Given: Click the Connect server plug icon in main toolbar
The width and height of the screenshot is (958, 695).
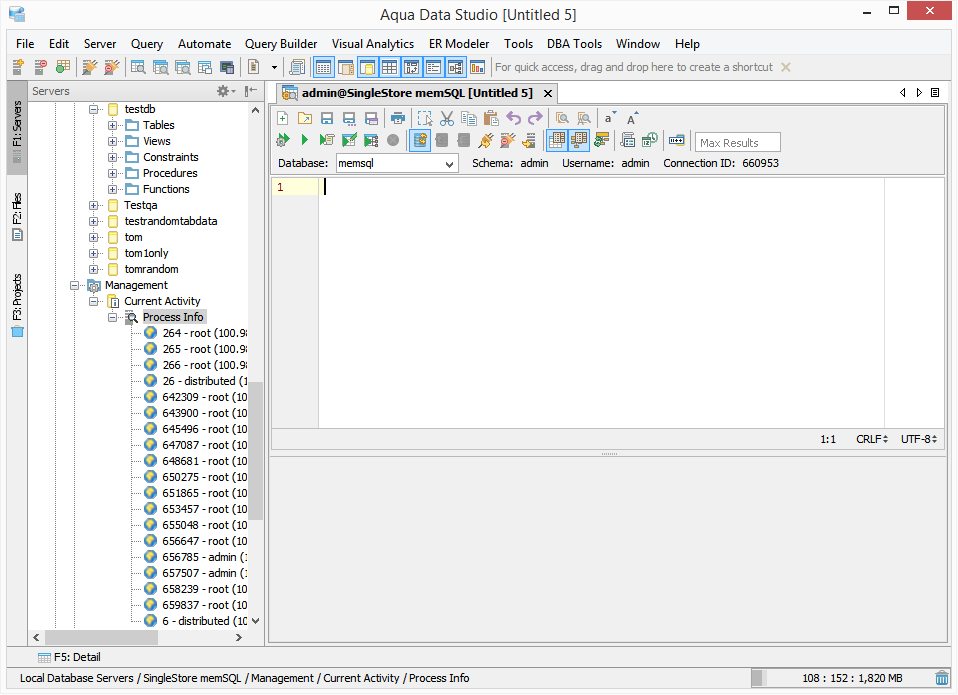Looking at the screenshot, I should coord(90,67).
